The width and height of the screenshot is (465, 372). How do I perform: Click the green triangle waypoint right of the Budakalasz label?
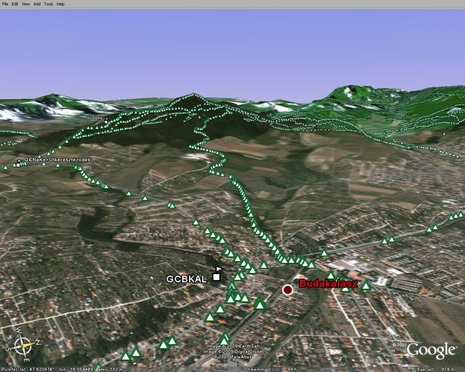pyautogui.click(x=366, y=286)
